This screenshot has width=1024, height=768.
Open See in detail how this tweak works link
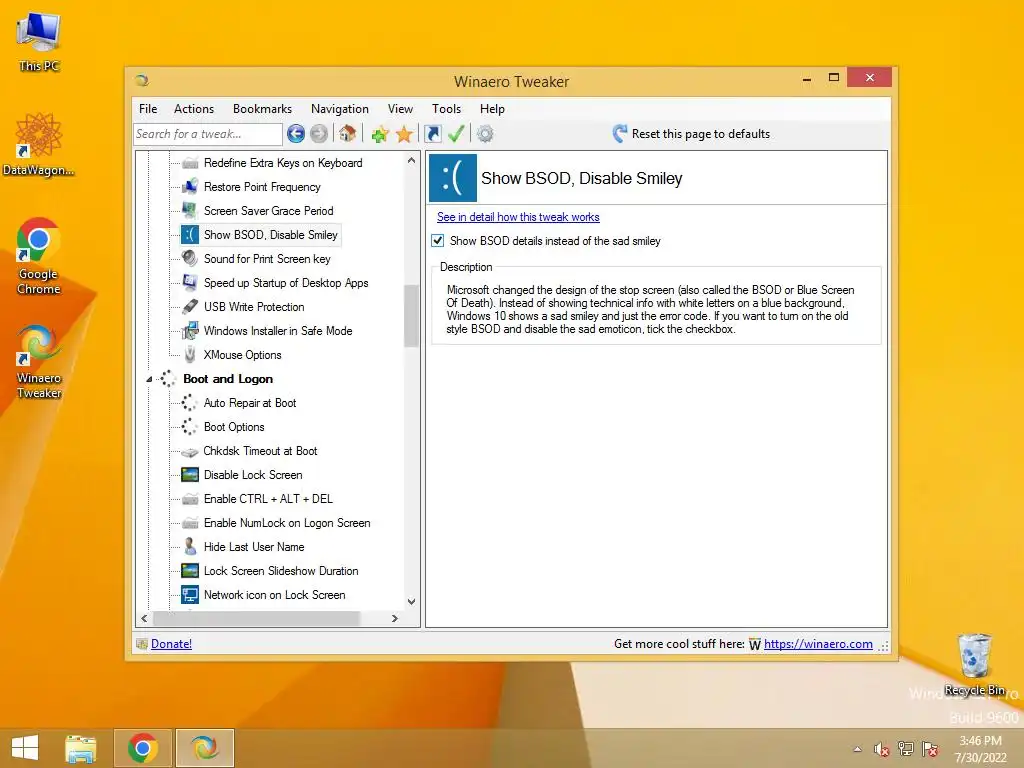point(518,217)
